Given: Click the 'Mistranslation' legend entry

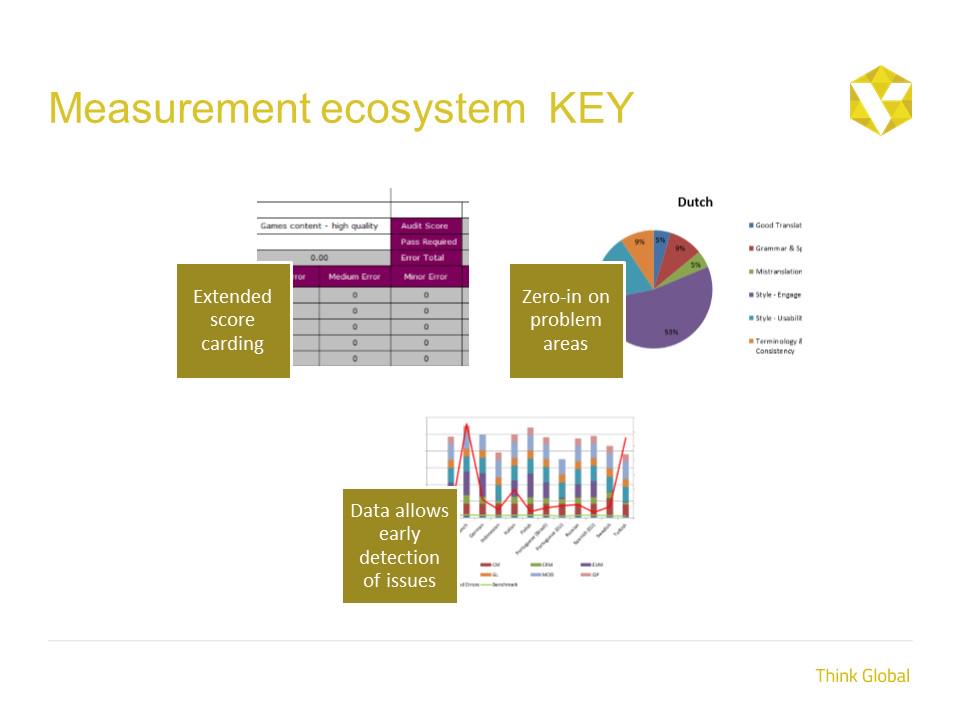Looking at the screenshot, I should click(775, 271).
